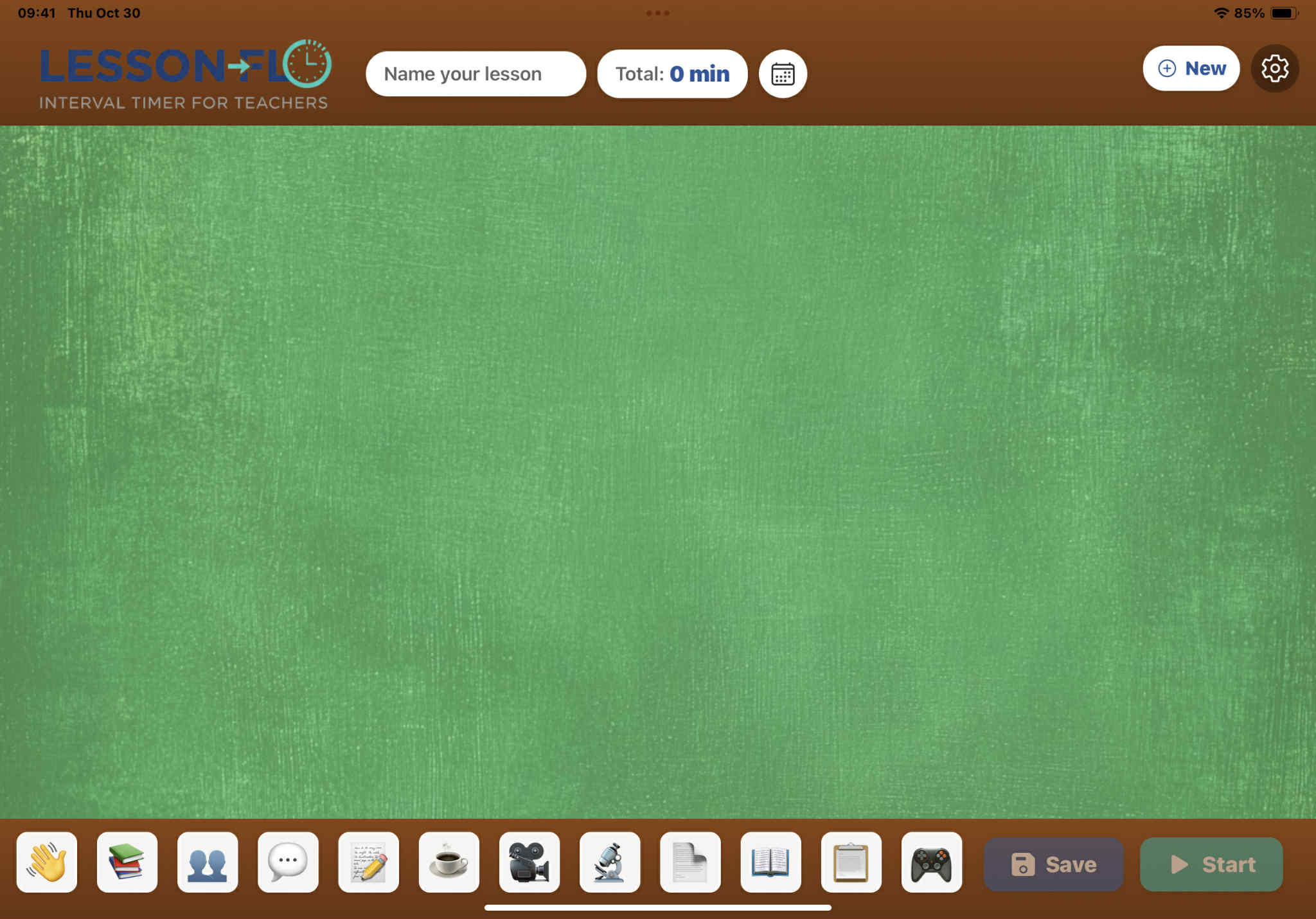Screen dimensions: 1316x919
Task: Tap the three dots multitasking menu
Action: (x=658, y=13)
